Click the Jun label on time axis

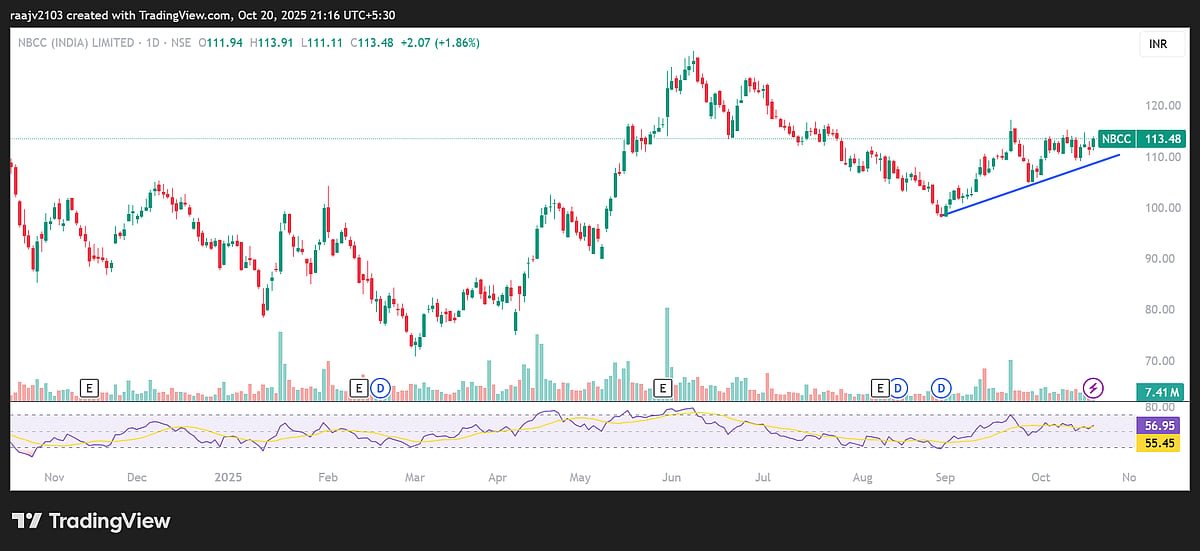tap(671, 478)
